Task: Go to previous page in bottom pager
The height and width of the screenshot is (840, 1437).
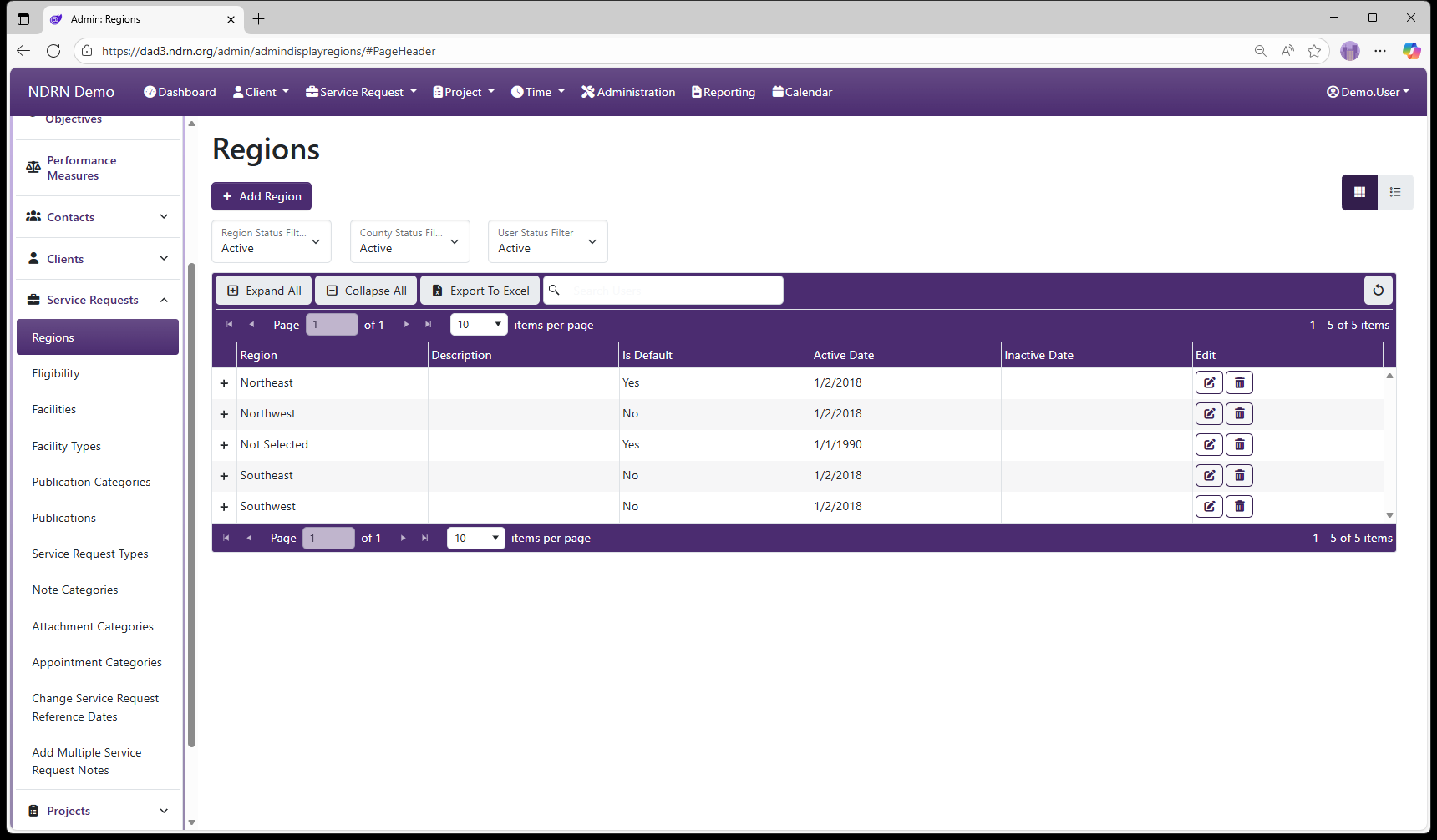Action: 249,538
